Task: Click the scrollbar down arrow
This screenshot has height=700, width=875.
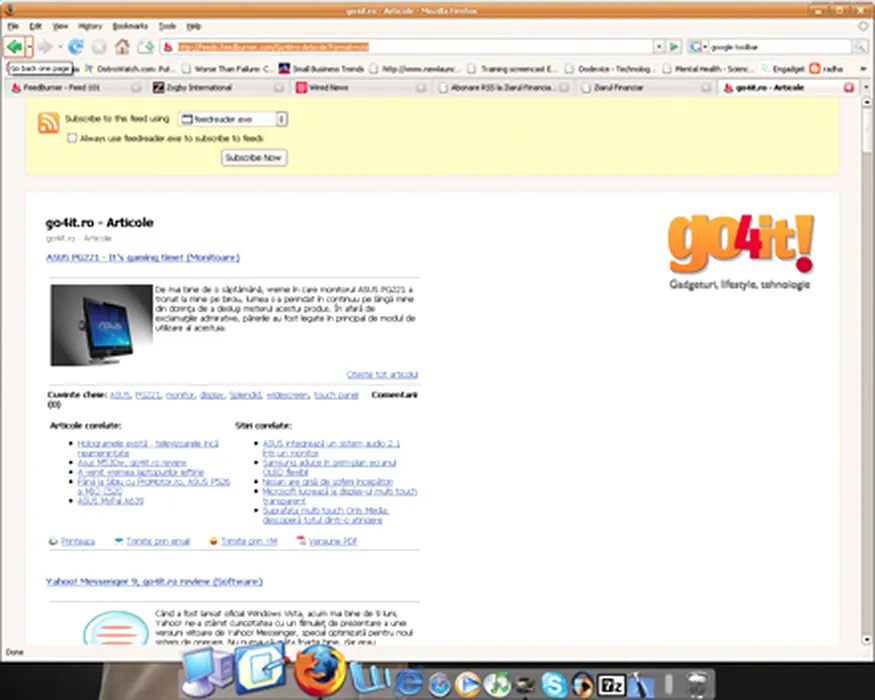Action: (867, 640)
